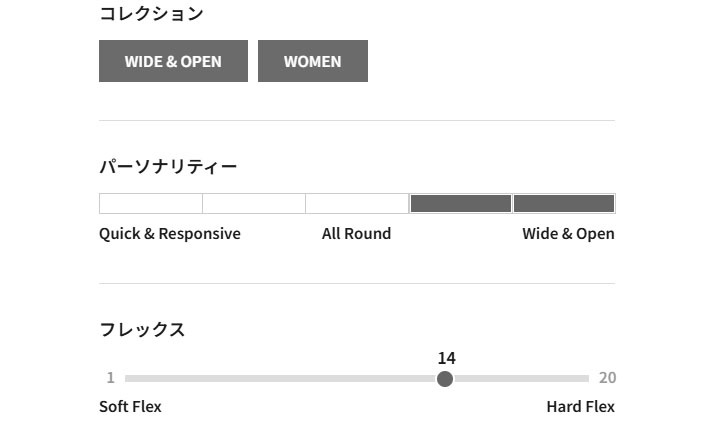Select the second personality bar segment
This screenshot has height=446, width=710.
pyautogui.click(x=254, y=204)
